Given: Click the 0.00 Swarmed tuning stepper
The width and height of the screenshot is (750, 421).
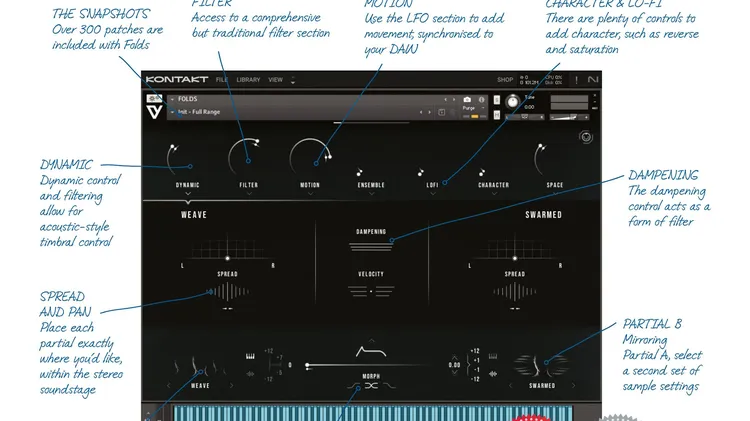Looking at the screenshot, I should [x=454, y=365].
